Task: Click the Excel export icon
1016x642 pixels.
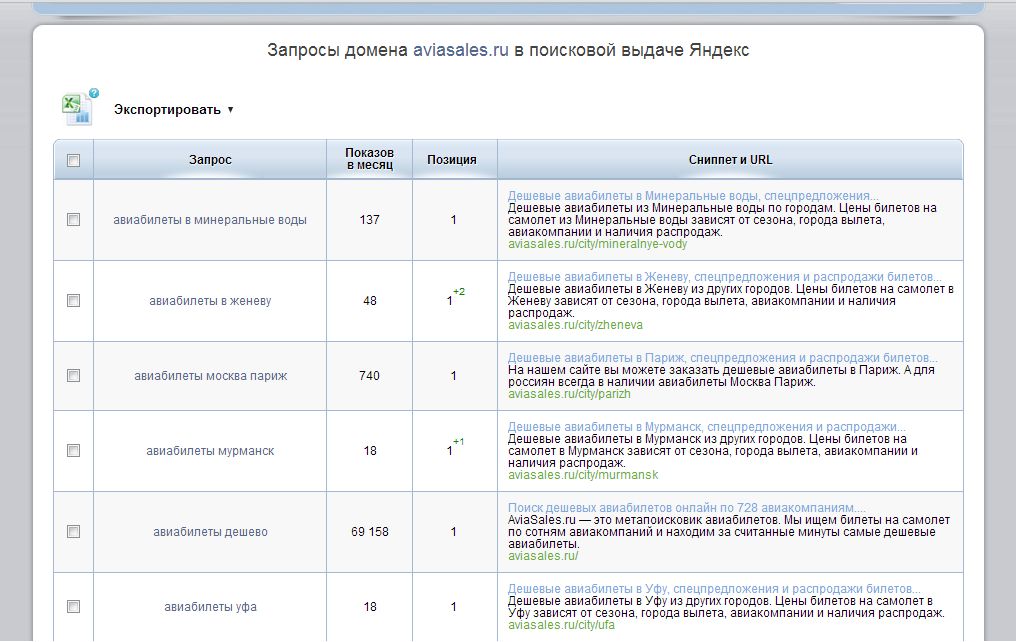Action: click(x=76, y=109)
